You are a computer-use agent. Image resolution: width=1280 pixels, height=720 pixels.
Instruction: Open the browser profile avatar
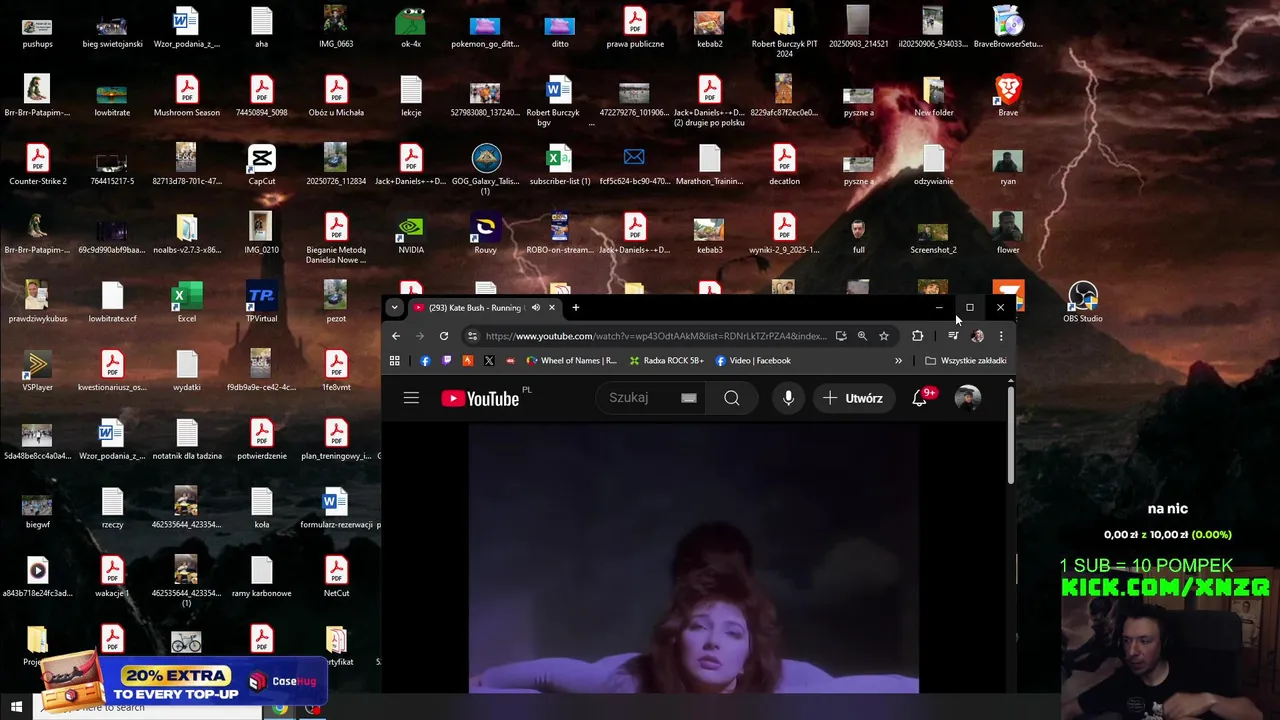pos(977,336)
